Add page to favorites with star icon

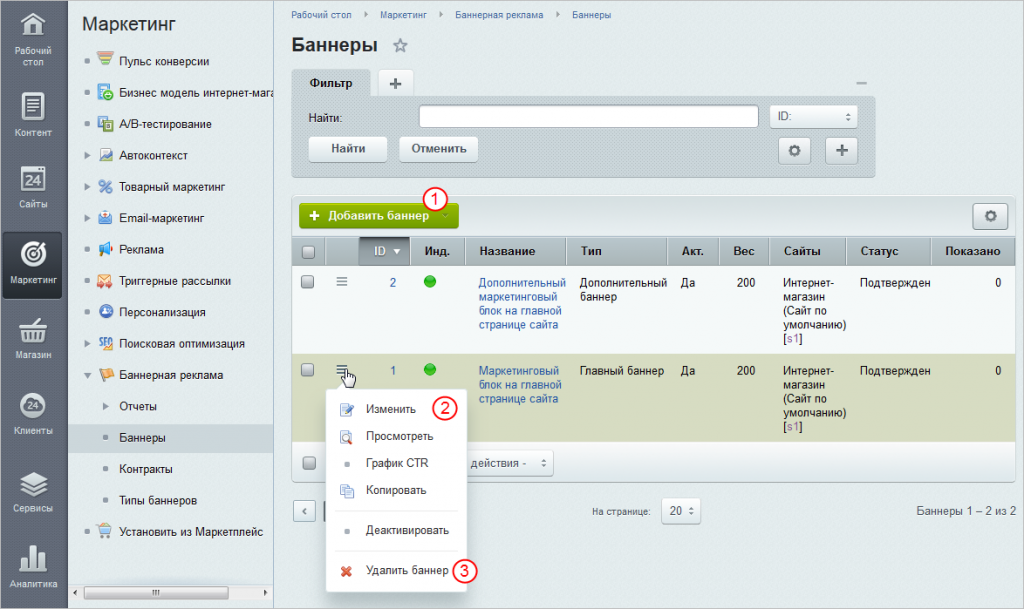coord(400,46)
